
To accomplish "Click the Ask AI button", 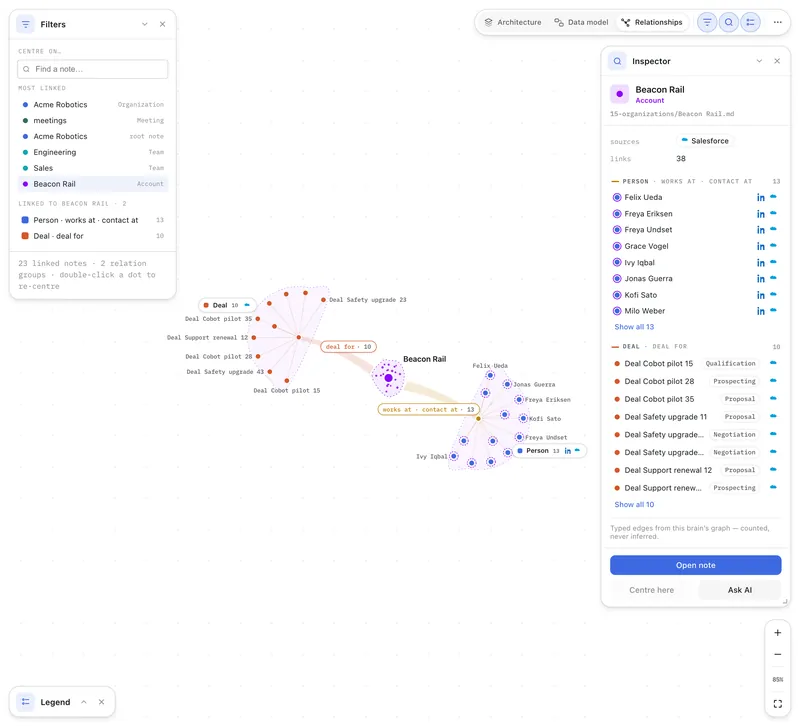I will click(x=740, y=590).
